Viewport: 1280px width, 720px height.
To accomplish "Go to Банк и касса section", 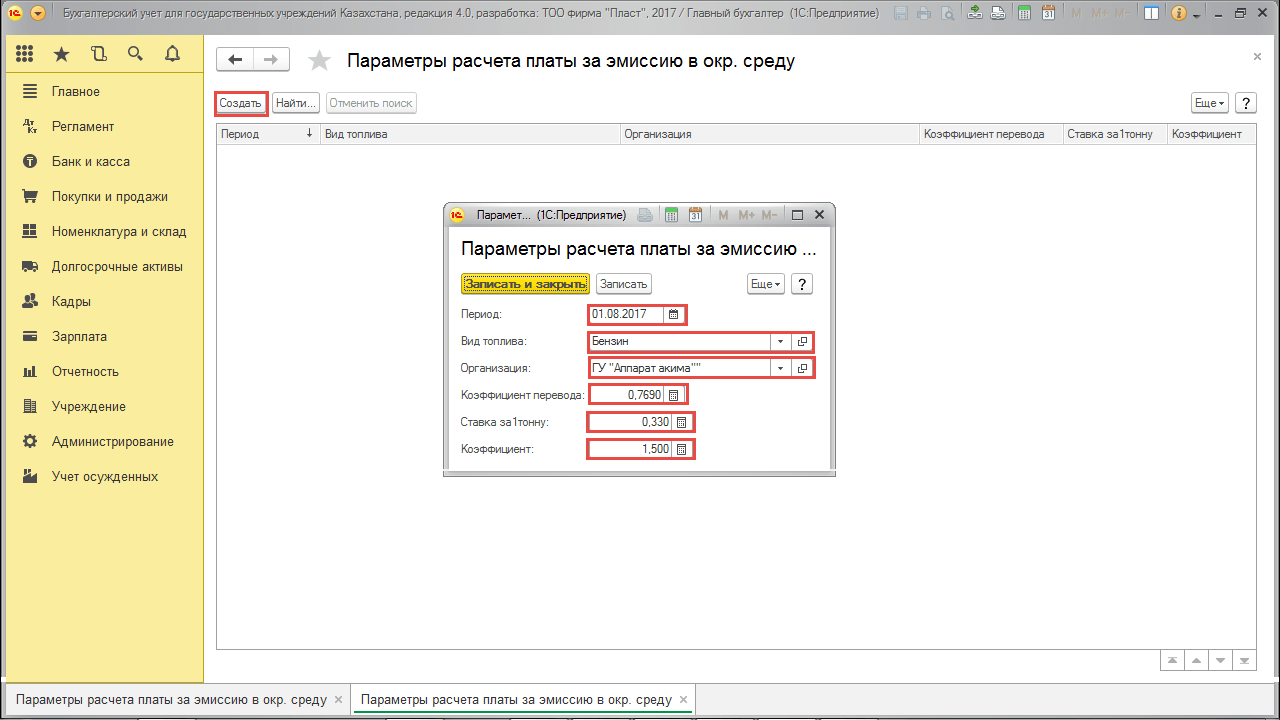I will pyautogui.click(x=90, y=161).
